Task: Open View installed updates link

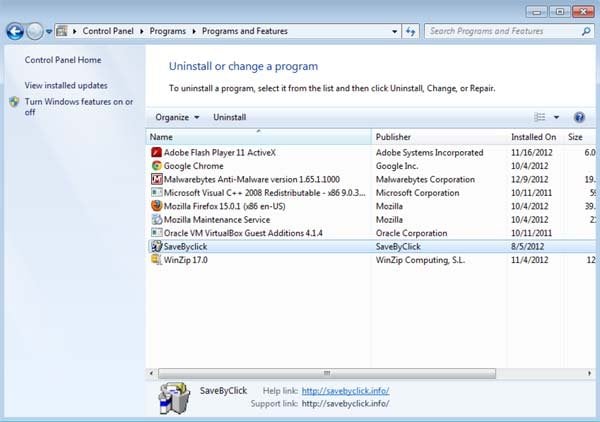Action: point(66,85)
